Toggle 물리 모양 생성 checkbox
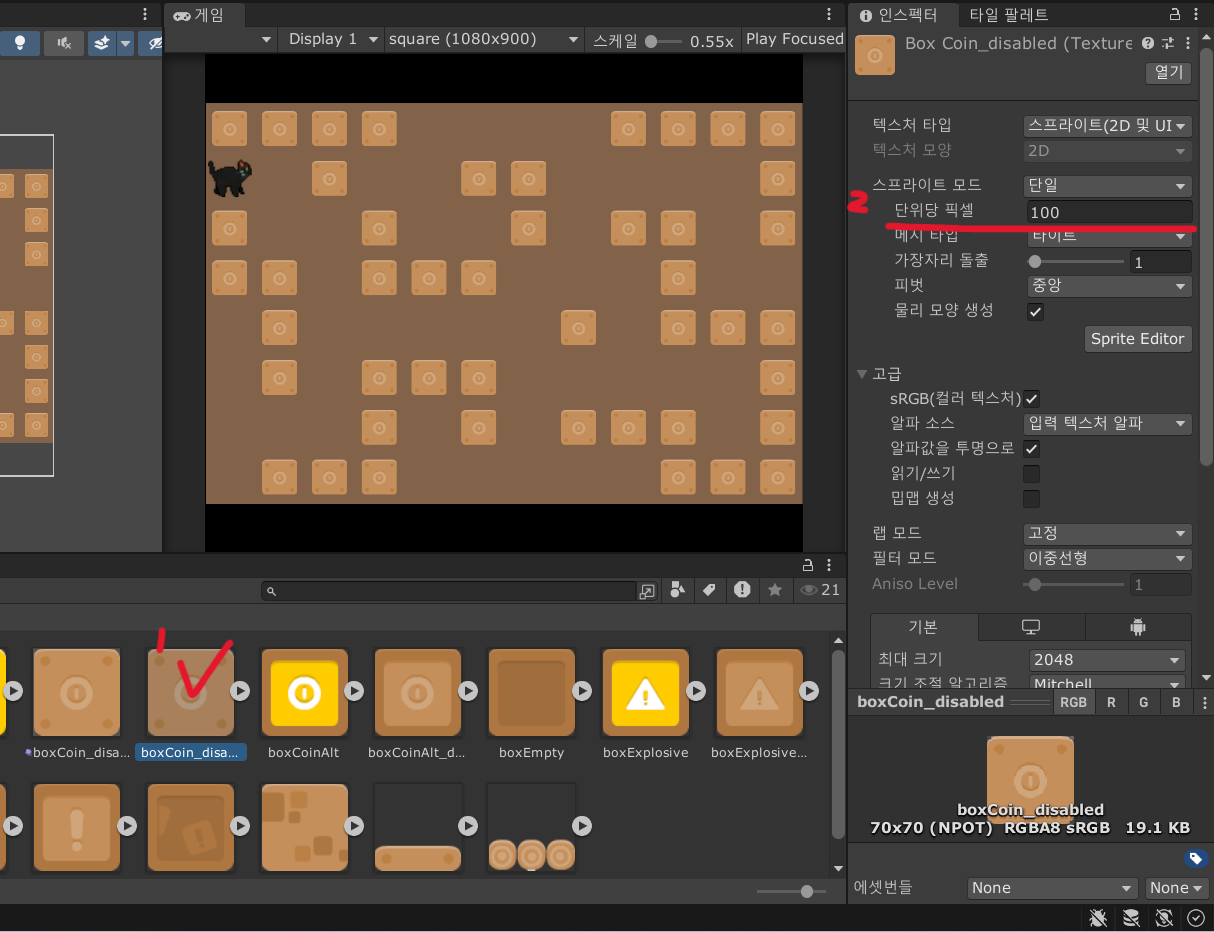1214x932 pixels. [1036, 311]
